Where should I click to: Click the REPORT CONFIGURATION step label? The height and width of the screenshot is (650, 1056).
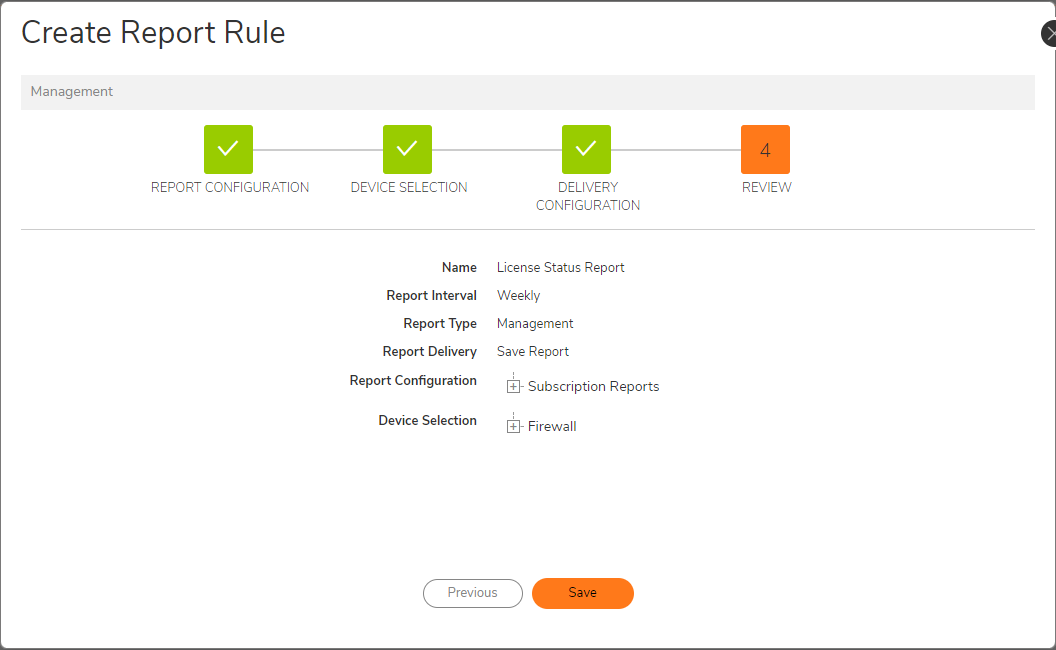coord(230,187)
